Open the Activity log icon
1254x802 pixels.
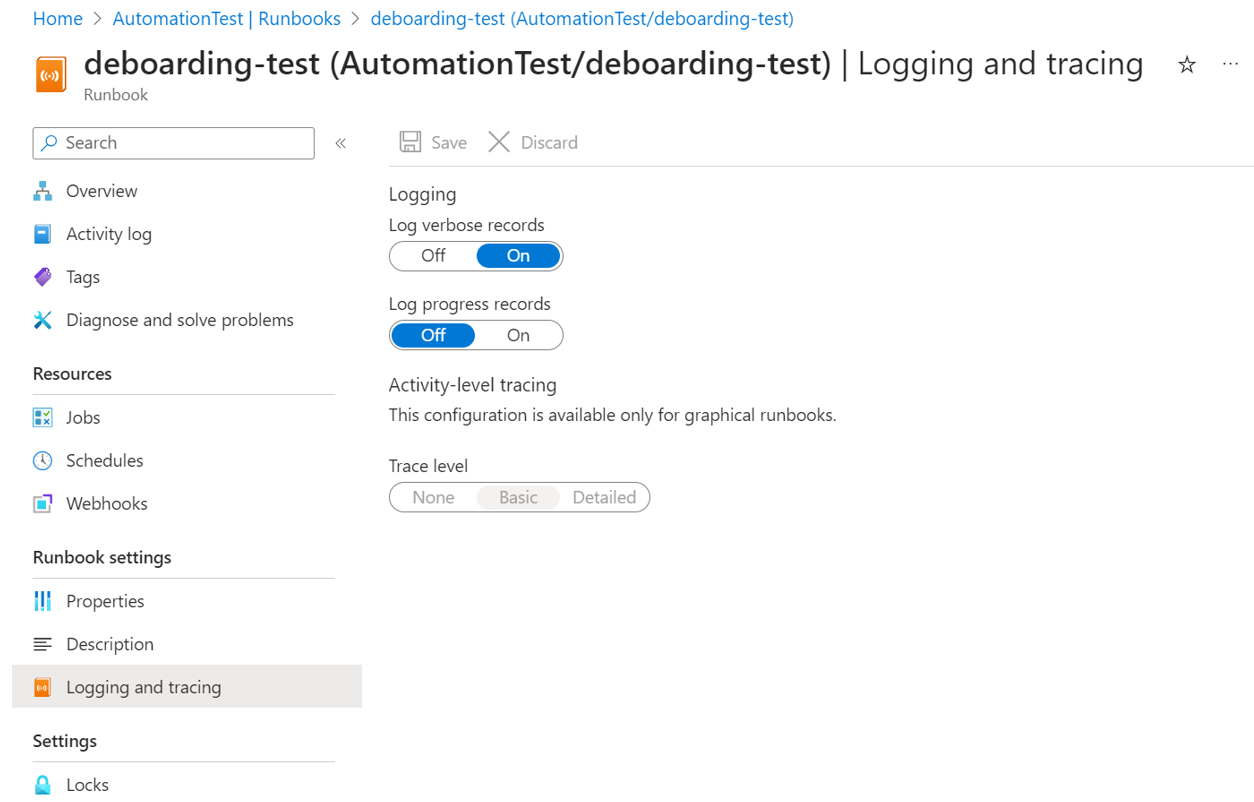tap(42, 234)
